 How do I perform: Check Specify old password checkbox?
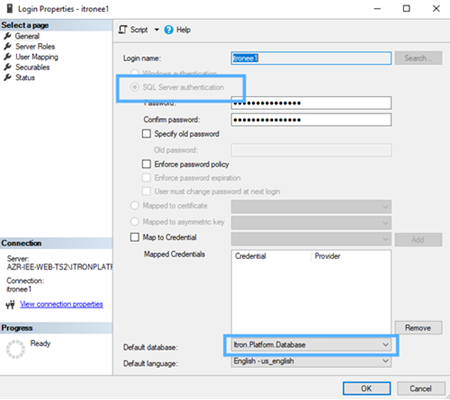(146, 134)
